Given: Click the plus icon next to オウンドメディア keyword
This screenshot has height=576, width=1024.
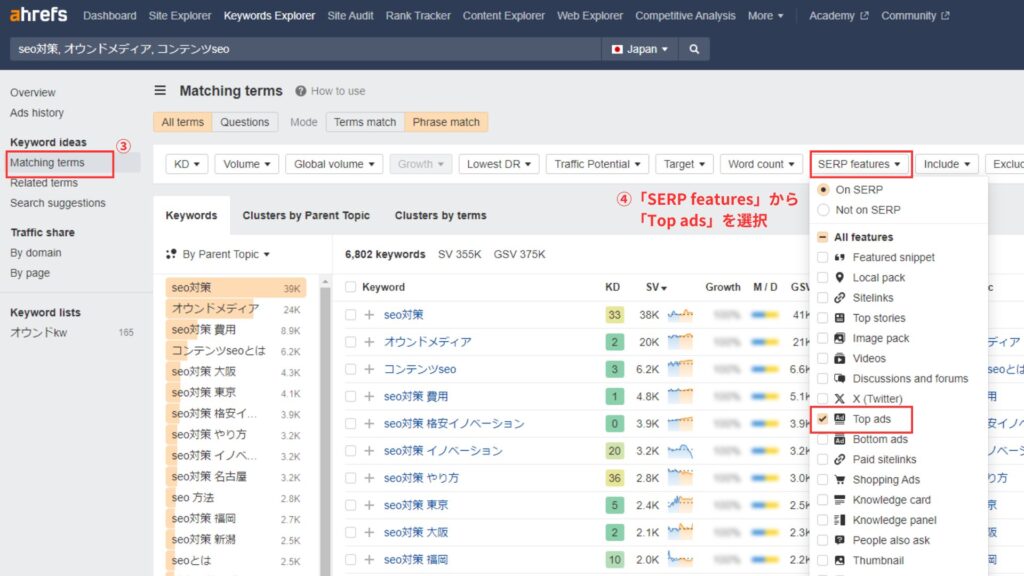Looking at the screenshot, I should click(x=369, y=342).
